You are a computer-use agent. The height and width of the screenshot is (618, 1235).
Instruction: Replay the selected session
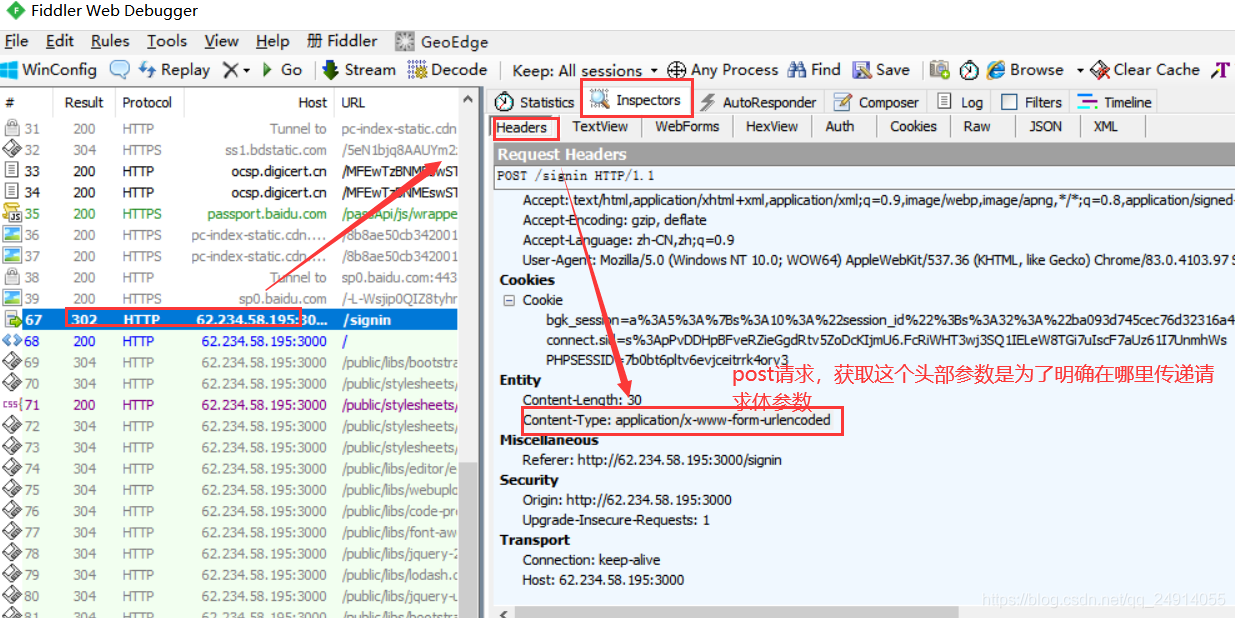(174, 70)
